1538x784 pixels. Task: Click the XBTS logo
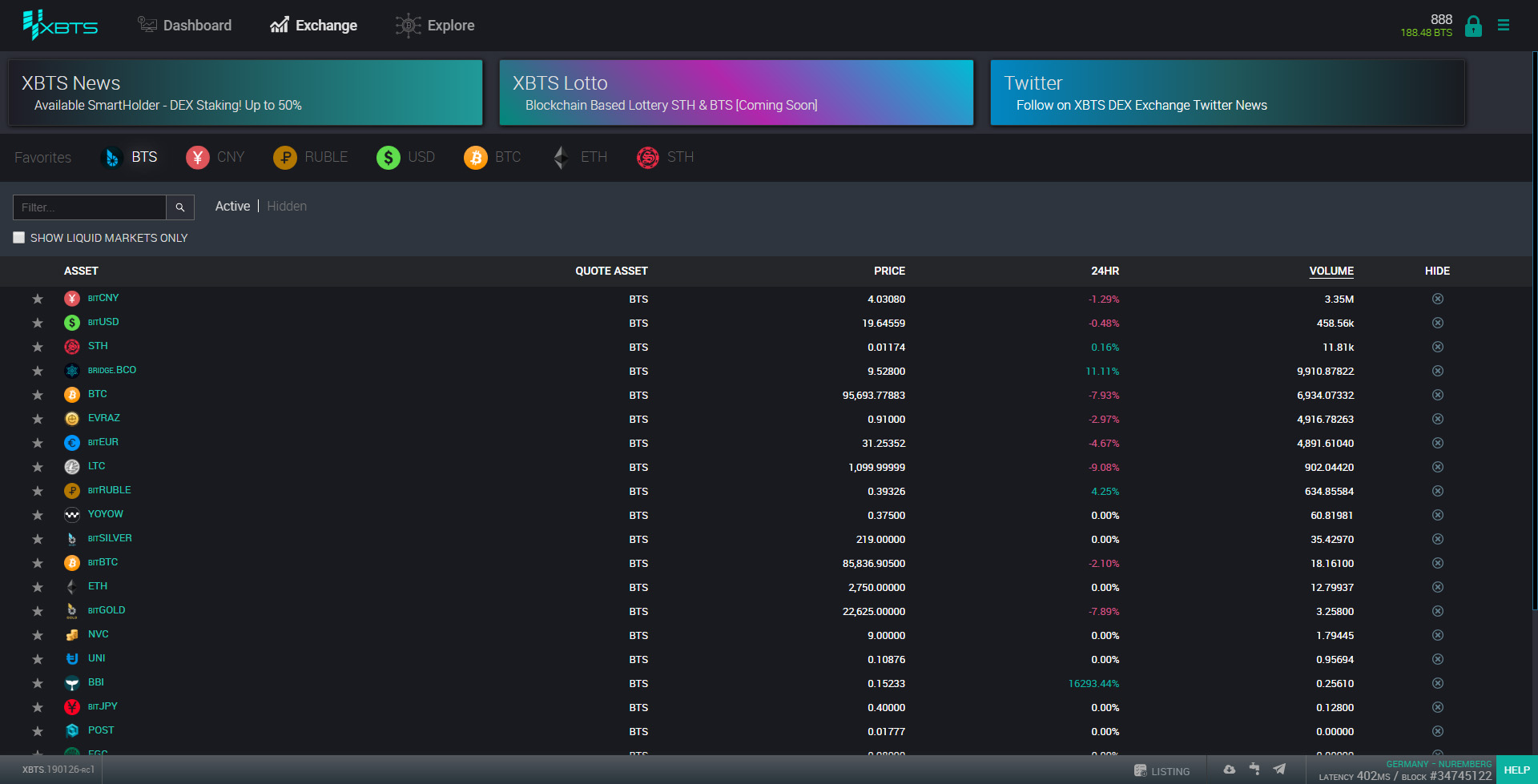pos(60,25)
